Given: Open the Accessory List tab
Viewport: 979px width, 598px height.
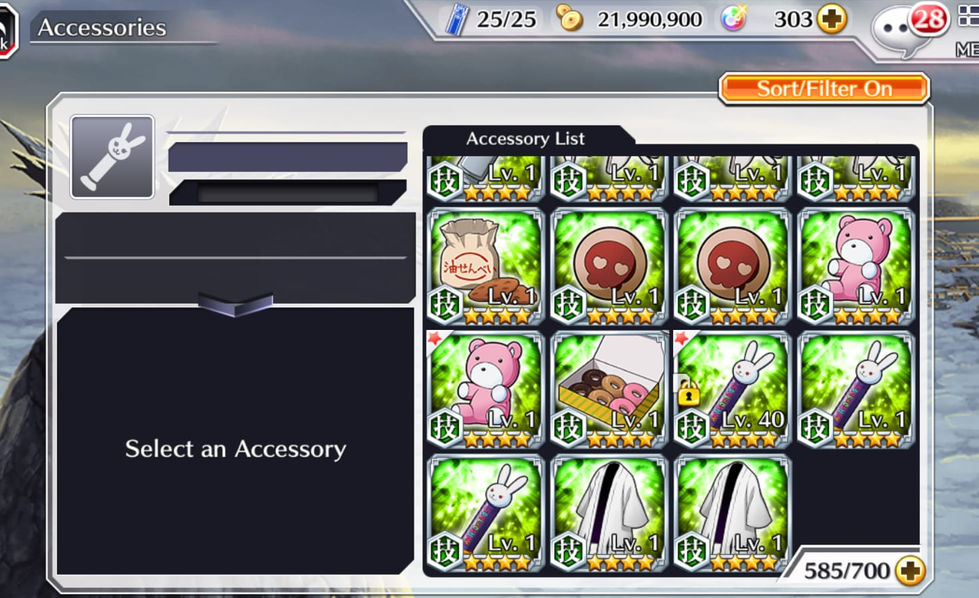Looking at the screenshot, I should click(525, 139).
